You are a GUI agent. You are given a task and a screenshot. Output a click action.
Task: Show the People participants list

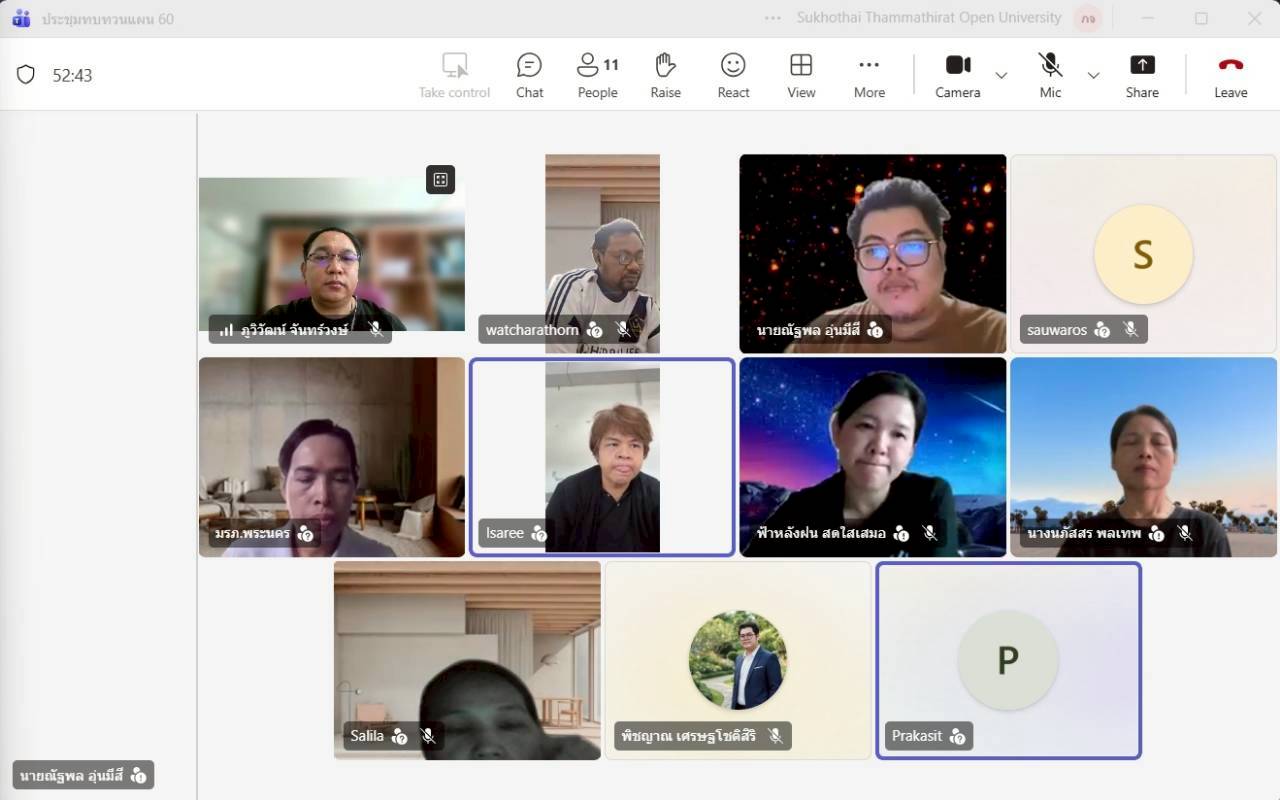click(597, 76)
